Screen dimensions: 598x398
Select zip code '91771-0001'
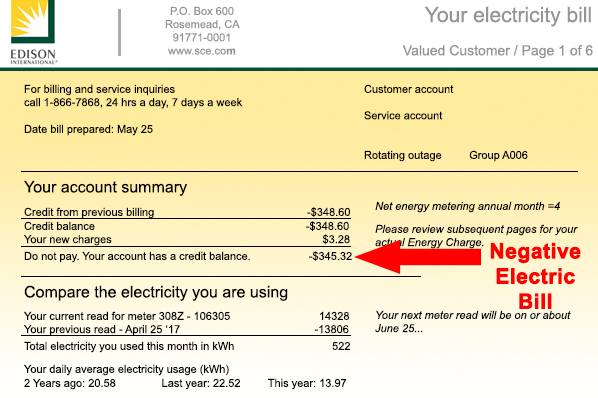pyautogui.click(x=202, y=38)
